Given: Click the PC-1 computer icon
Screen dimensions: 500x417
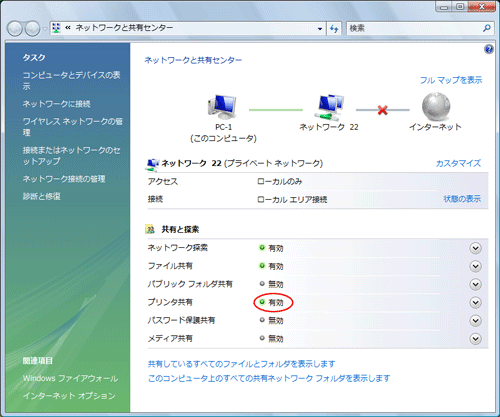Looking at the screenshot, I should pos(222,107).
